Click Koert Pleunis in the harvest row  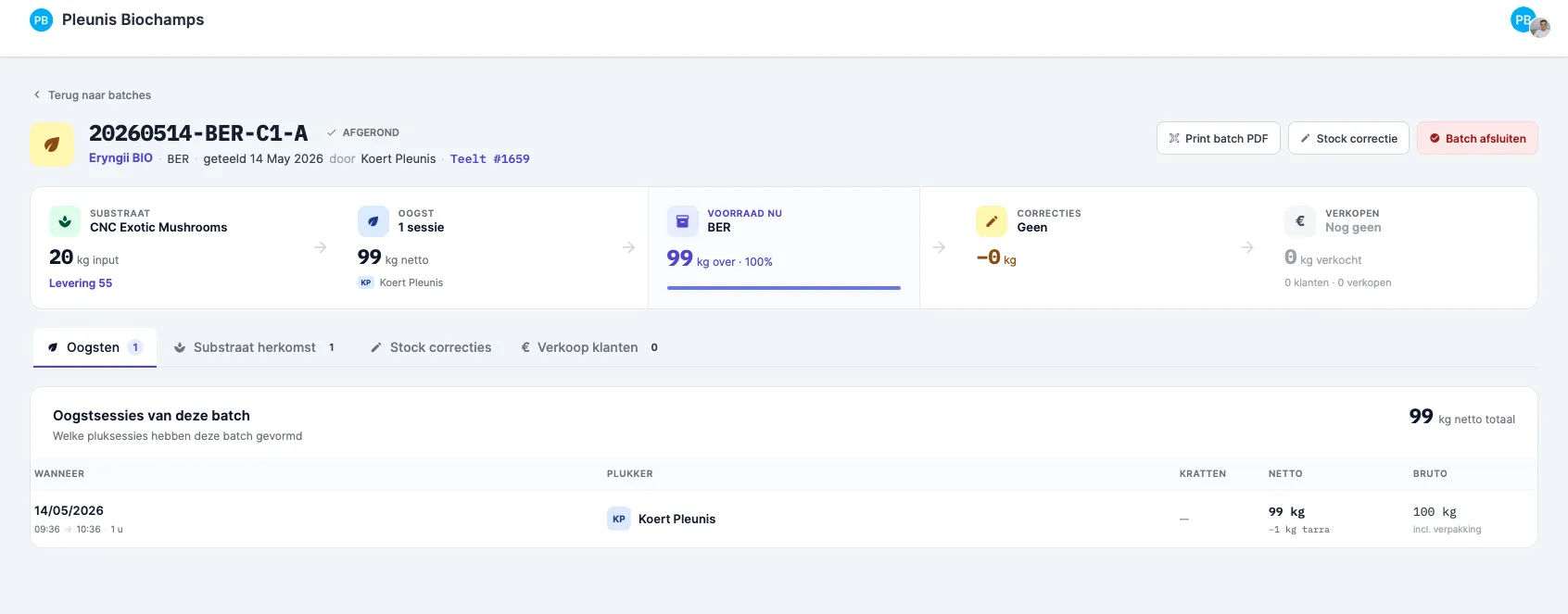coord(677,519)
